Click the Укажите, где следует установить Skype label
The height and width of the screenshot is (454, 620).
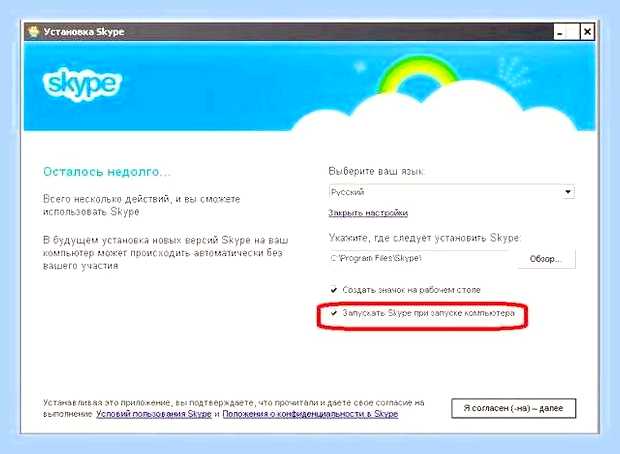(x=425, y=238)
